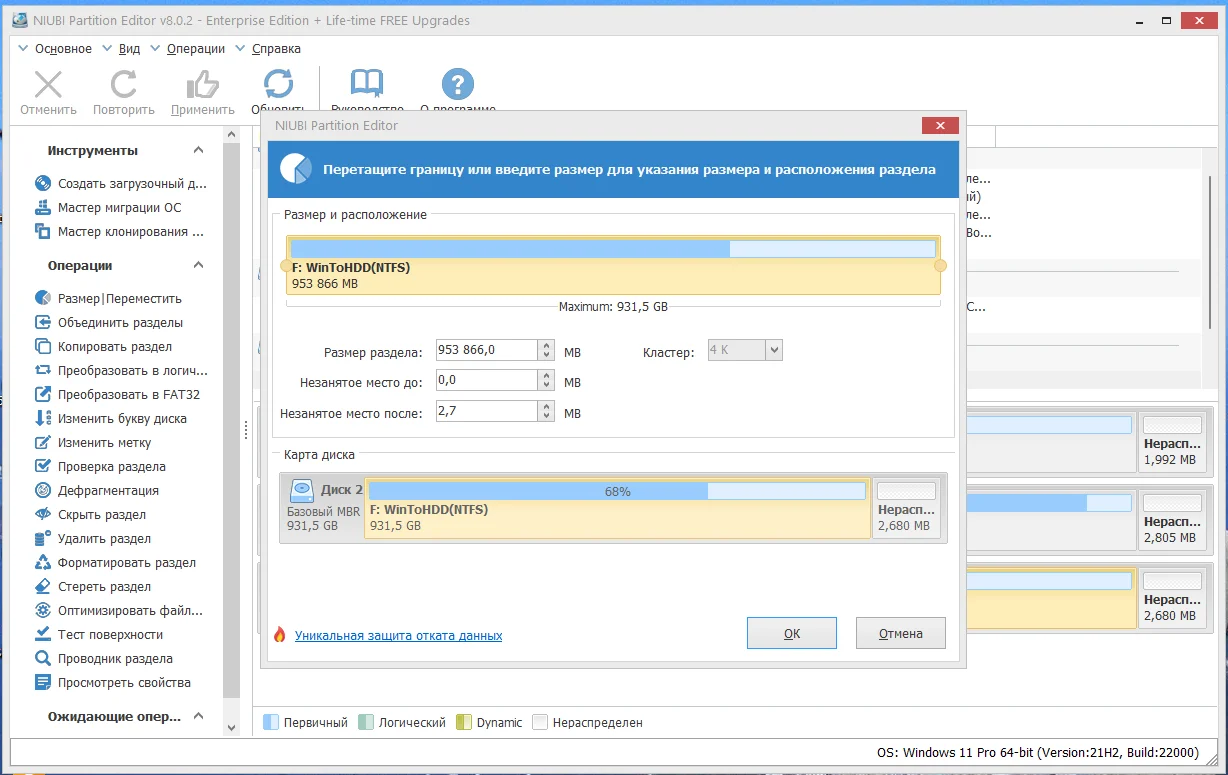Viewport: 1228px width, 775px height.
Task: Select F: WinToHDD in disk map
Action: pyautogui.click(x=617, y=508)
